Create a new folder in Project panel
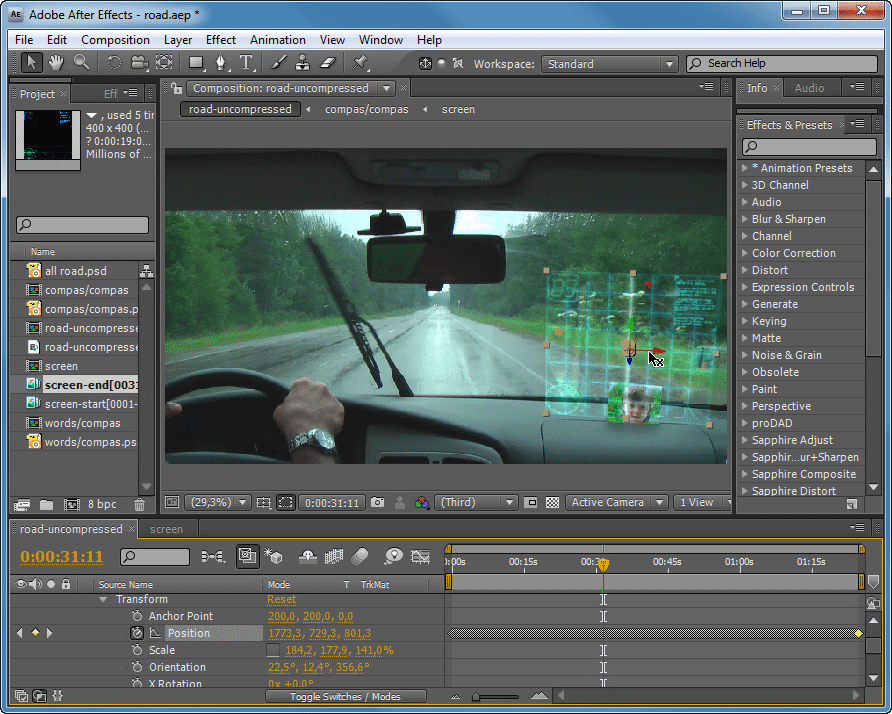Image resolution: width=892 pixels, height=714 pixels. coord(47,505)
